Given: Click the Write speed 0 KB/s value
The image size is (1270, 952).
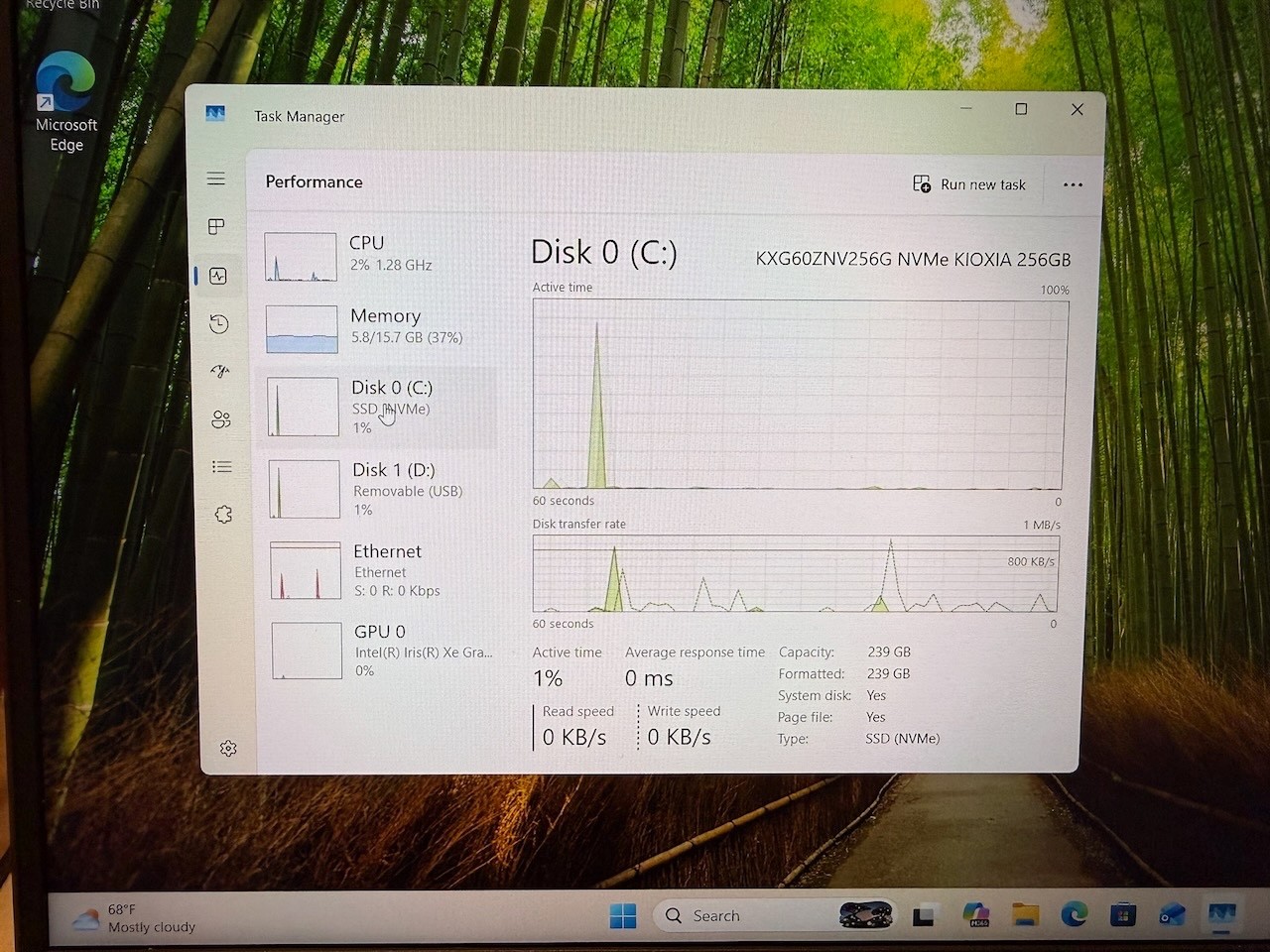Looking at the screenshot, I should pyautogui.click(x=679, y=737).
